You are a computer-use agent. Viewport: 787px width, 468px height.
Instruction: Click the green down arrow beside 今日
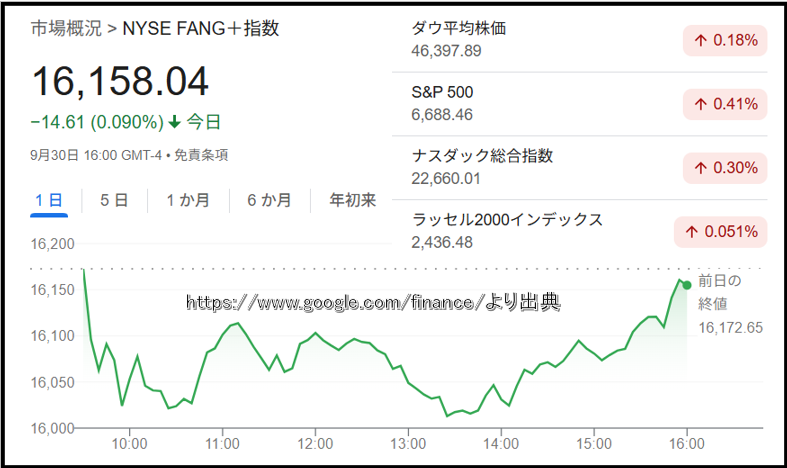click(175, 123)
